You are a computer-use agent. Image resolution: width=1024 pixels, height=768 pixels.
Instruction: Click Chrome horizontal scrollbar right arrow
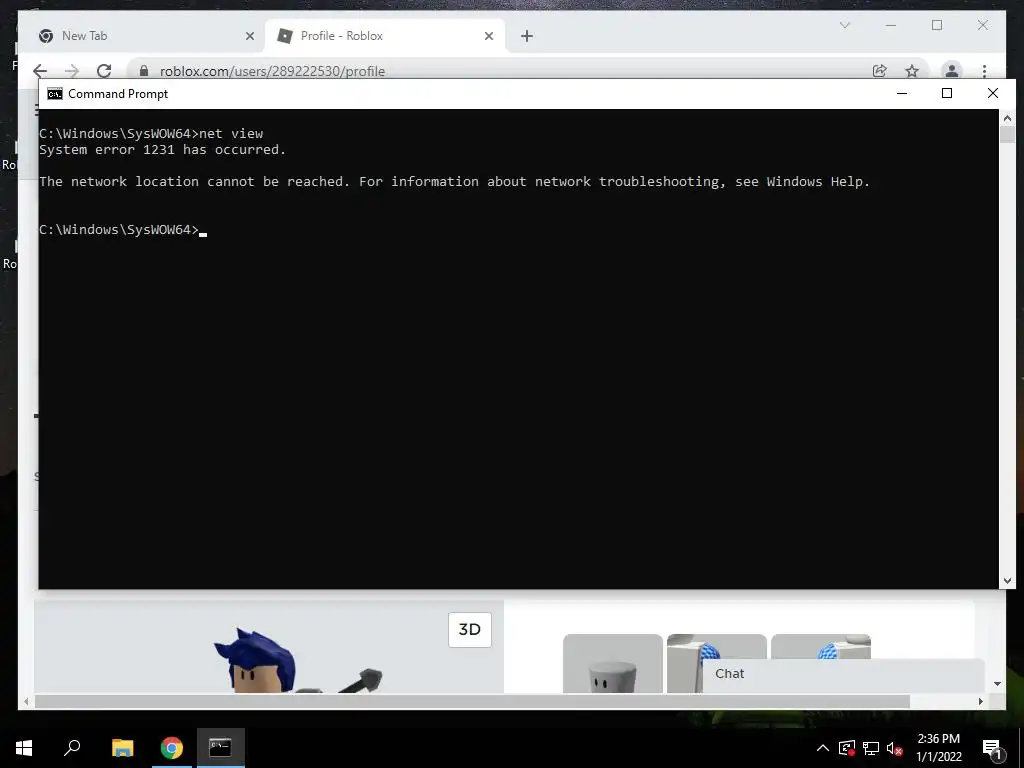pyautogui.click(x=980, y=701)
